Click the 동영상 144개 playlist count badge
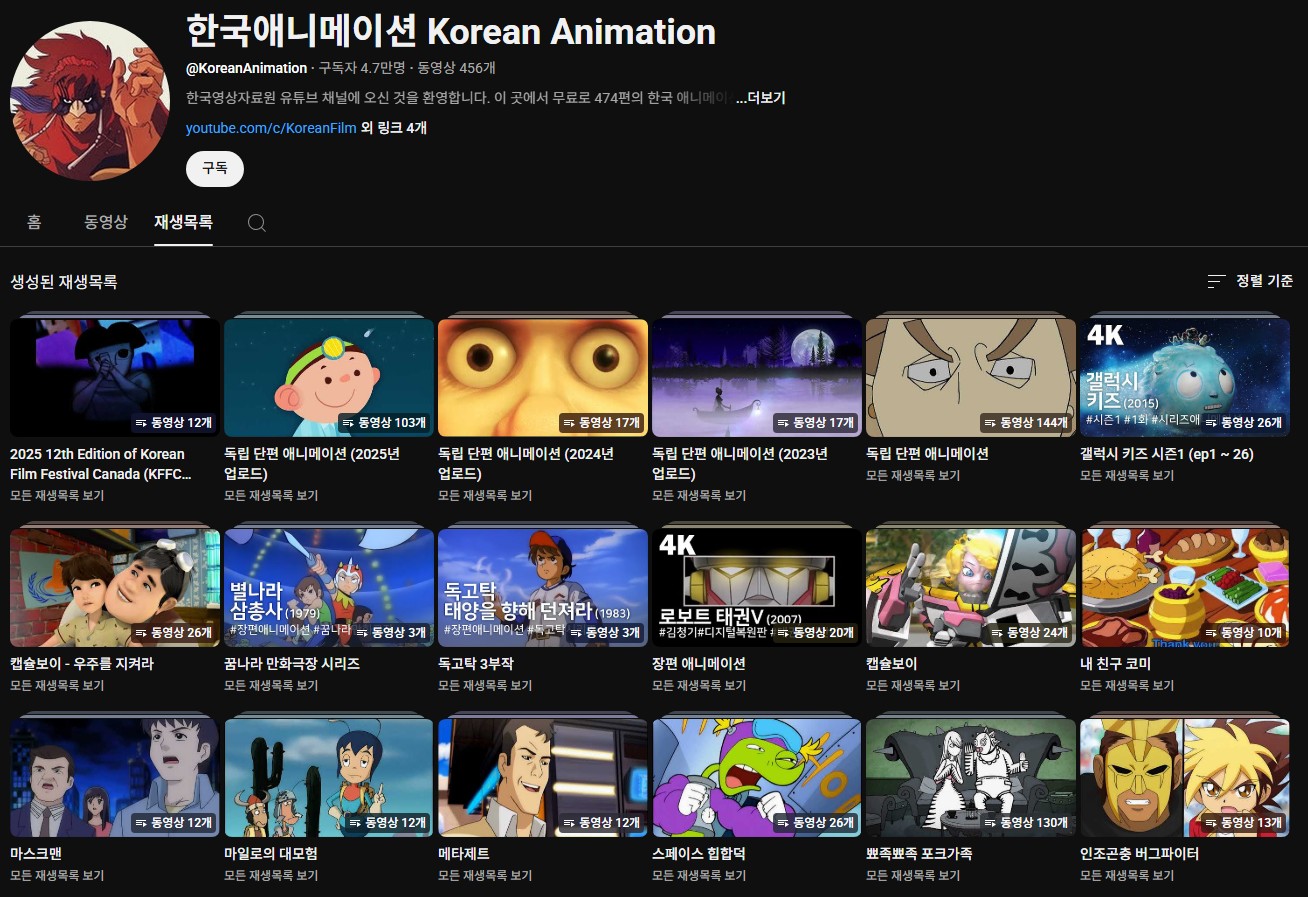 point(1026,423)
